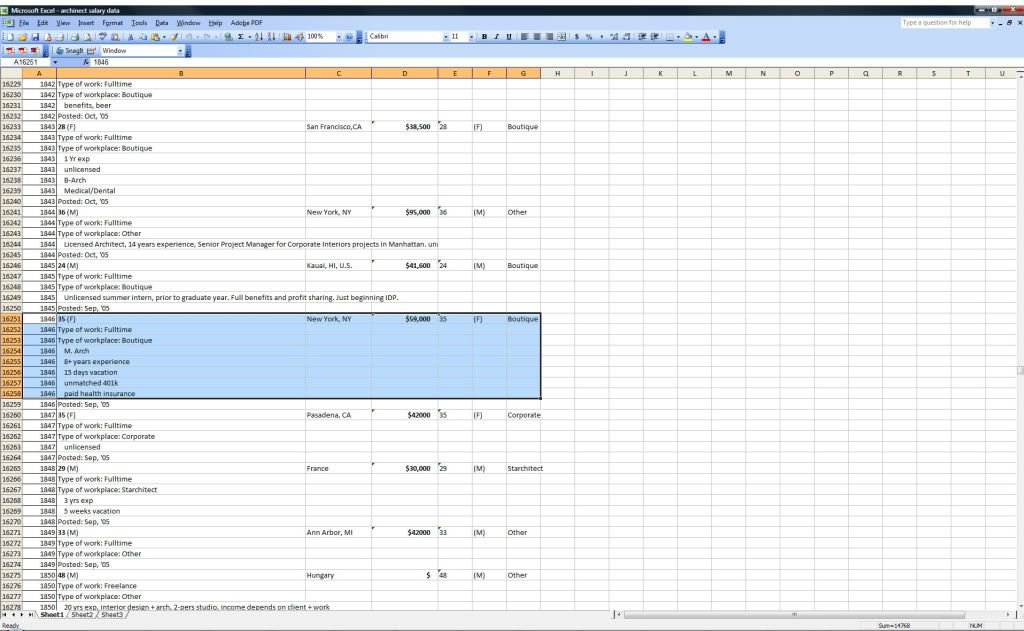The image size is (1024, 631).
Task: Click the Fill Color bucket swatch
Action: 687,37
